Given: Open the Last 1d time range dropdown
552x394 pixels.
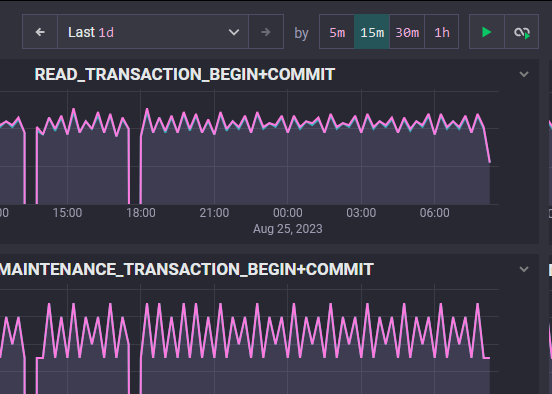Looking at the screenshot, I should coord(153,32).
